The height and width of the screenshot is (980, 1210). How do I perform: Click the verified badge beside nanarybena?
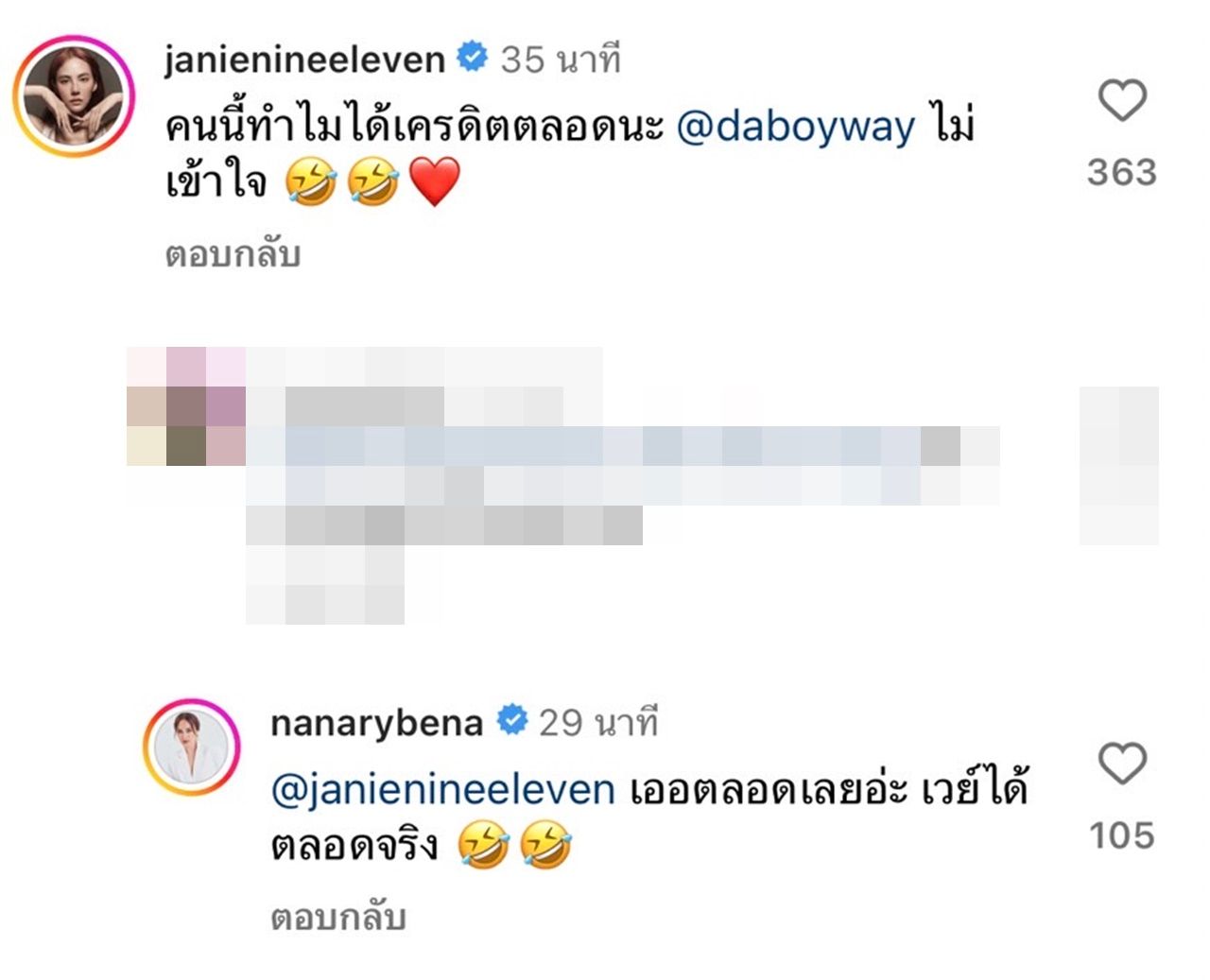click(511, 721)
